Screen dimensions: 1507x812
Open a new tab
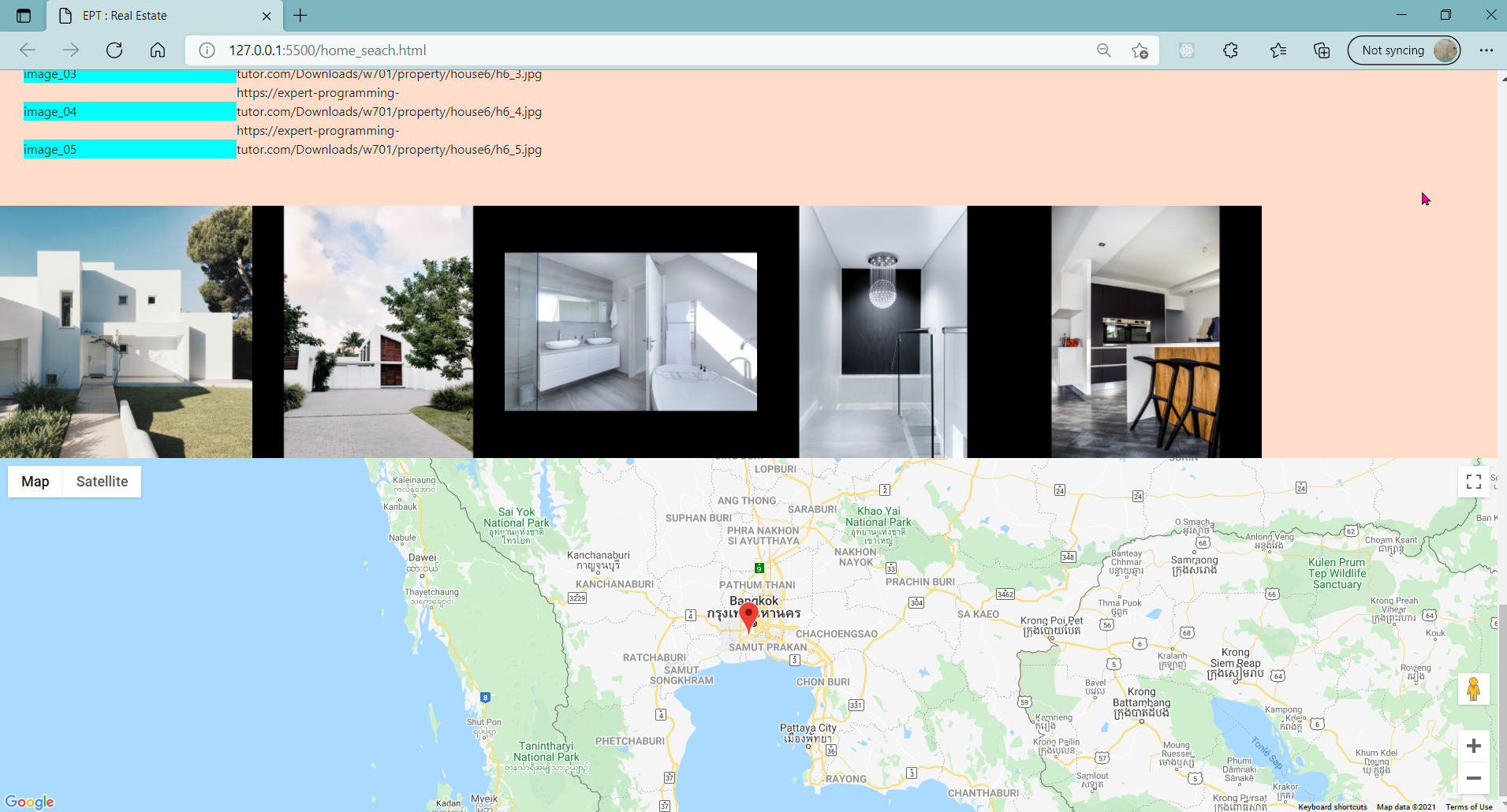(300, 15)
